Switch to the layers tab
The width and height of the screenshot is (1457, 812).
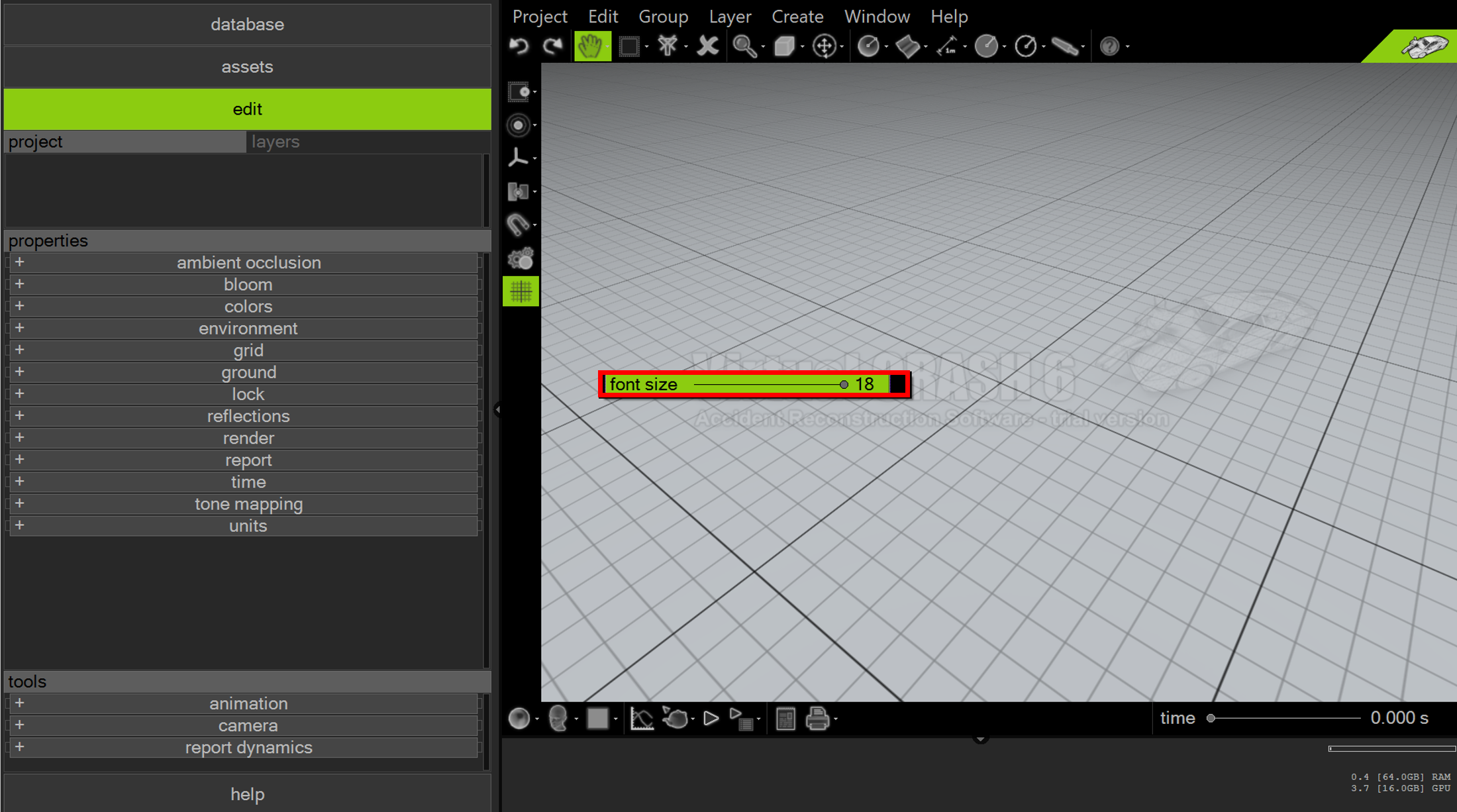(276, 142)
